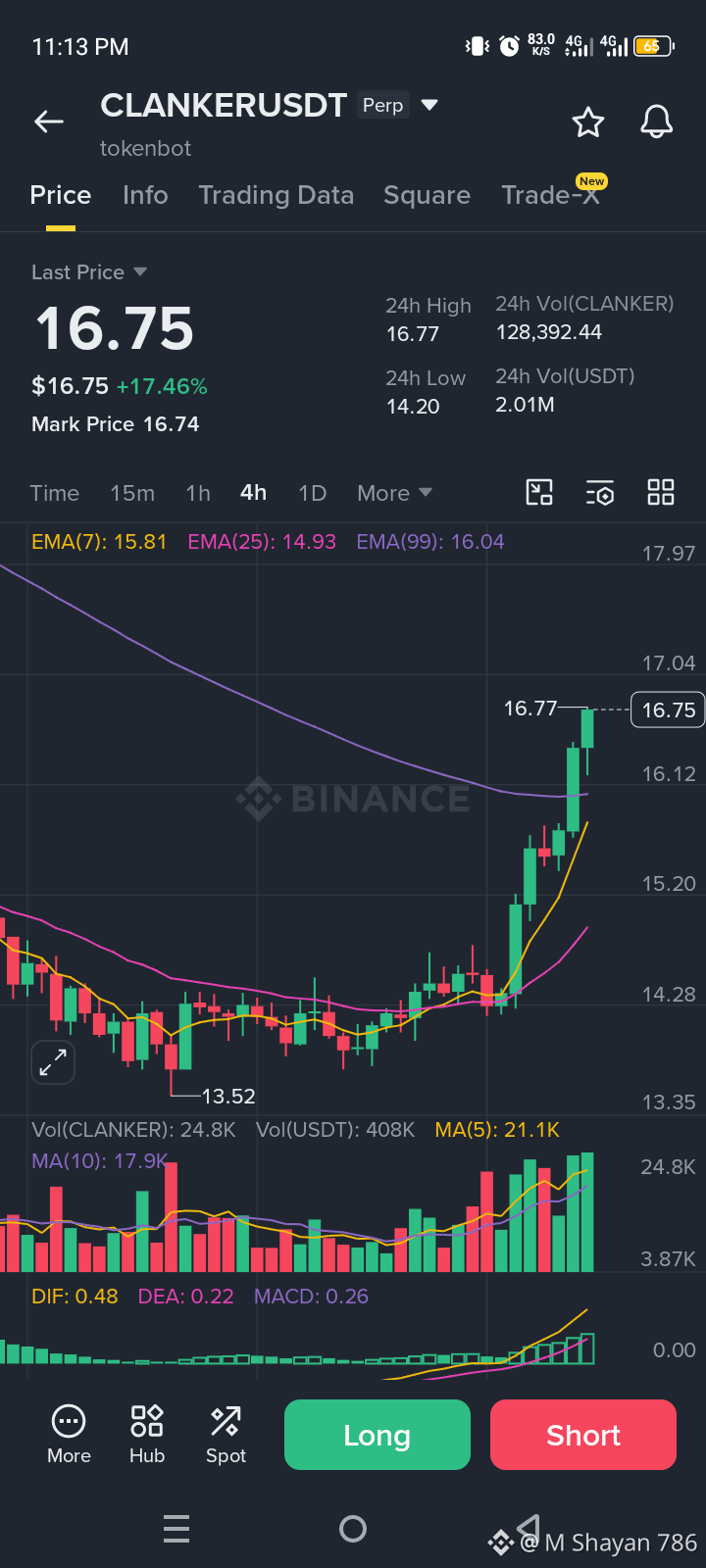Tap the MACD: 0.26 label
The width and height of the screenshot is (706, 1568).
(312, 1297)
